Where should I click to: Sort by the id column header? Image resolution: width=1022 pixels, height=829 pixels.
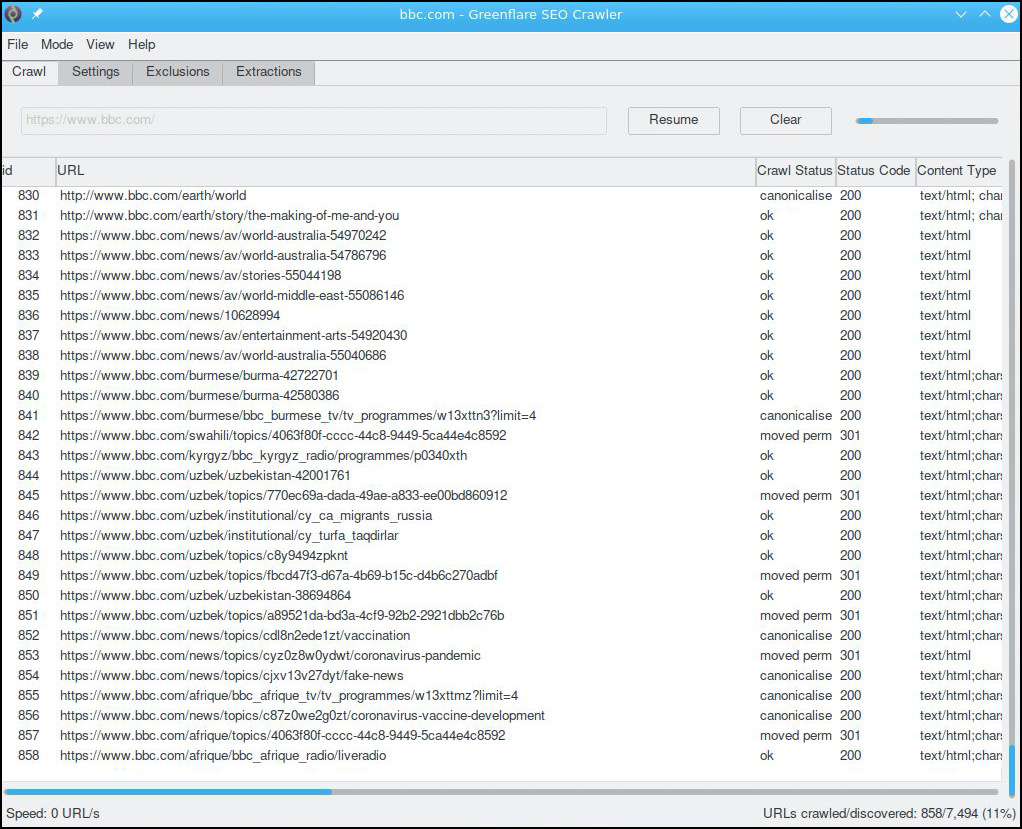coord(28,171)
